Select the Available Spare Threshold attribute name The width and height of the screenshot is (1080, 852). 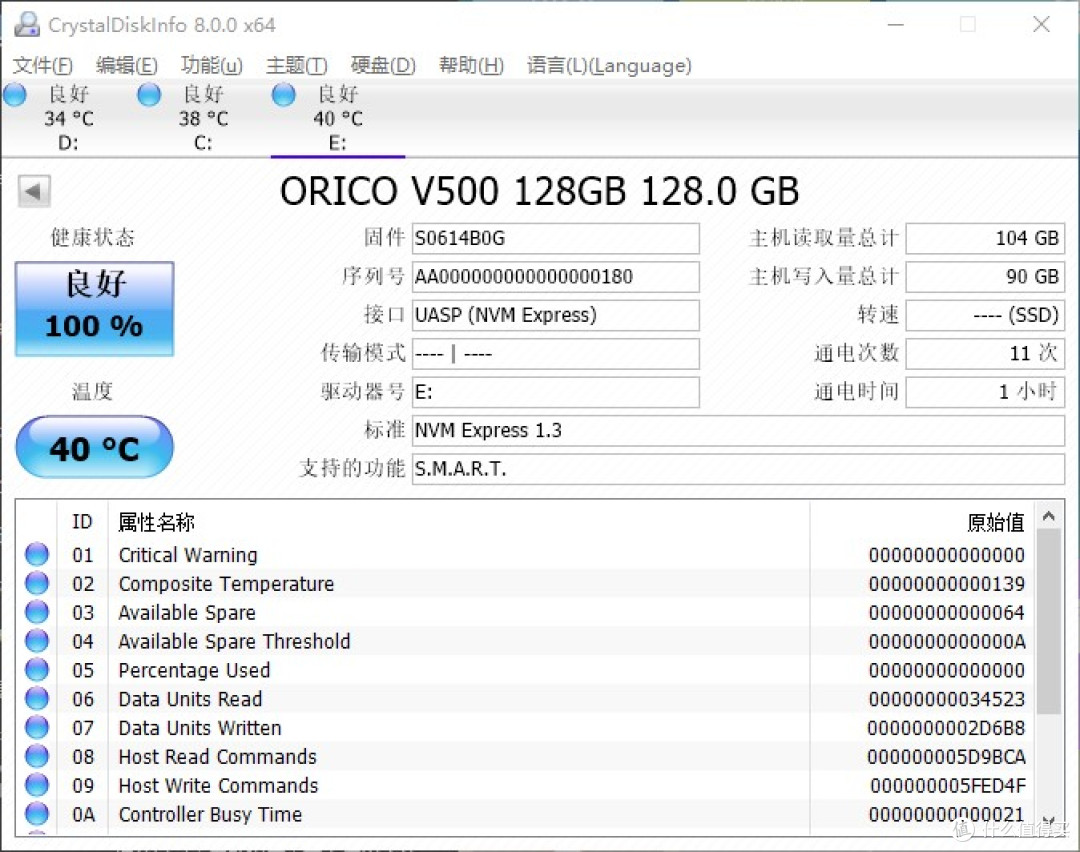(x=234, y=641)
